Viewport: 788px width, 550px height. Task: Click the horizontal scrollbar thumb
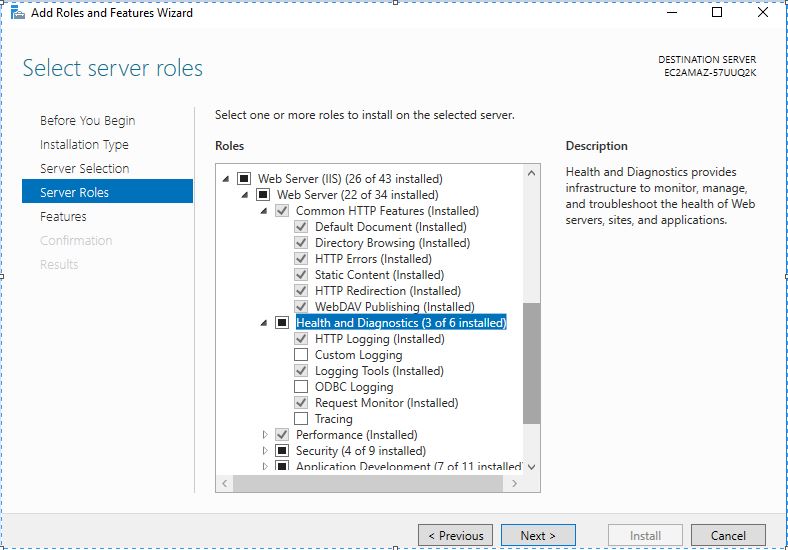coord(368,484)
